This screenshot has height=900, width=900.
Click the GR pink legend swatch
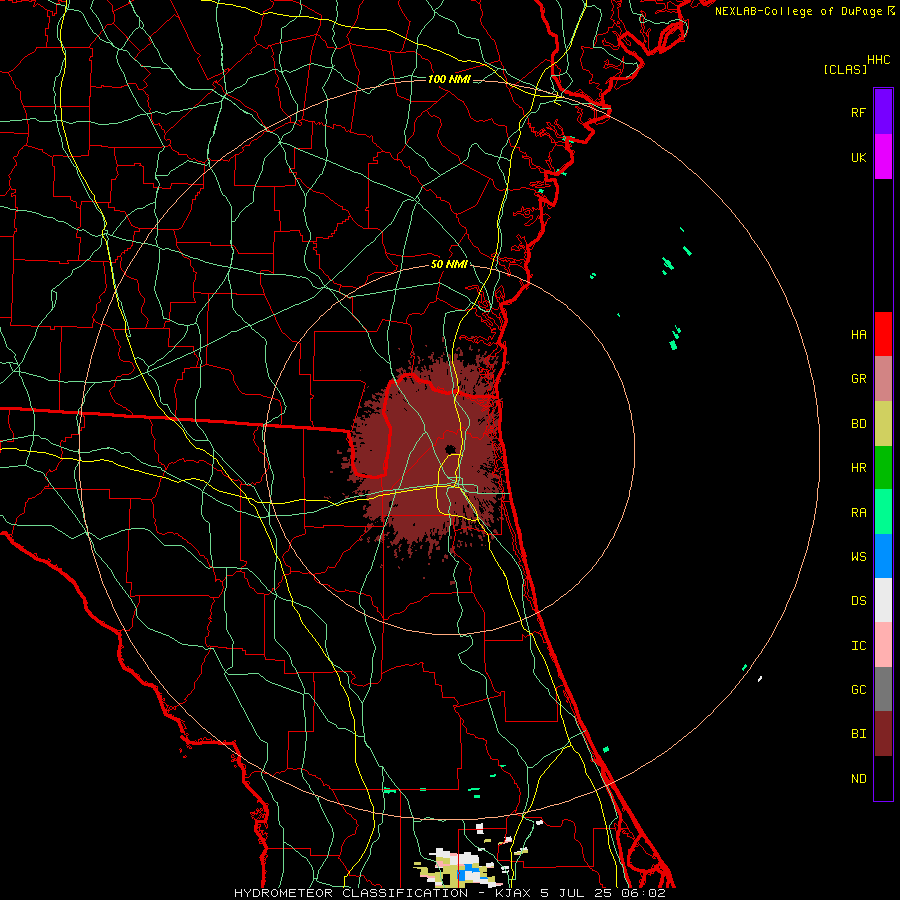[x=883, y=379]
